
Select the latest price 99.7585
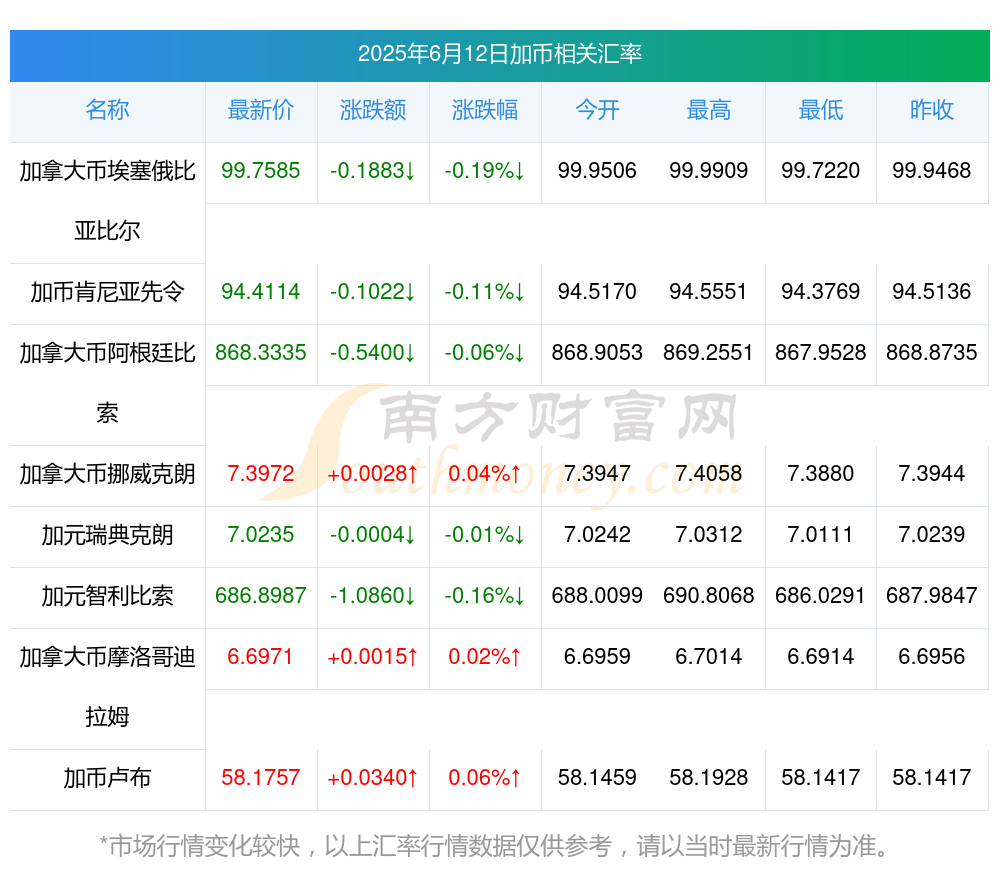(261, 171)
